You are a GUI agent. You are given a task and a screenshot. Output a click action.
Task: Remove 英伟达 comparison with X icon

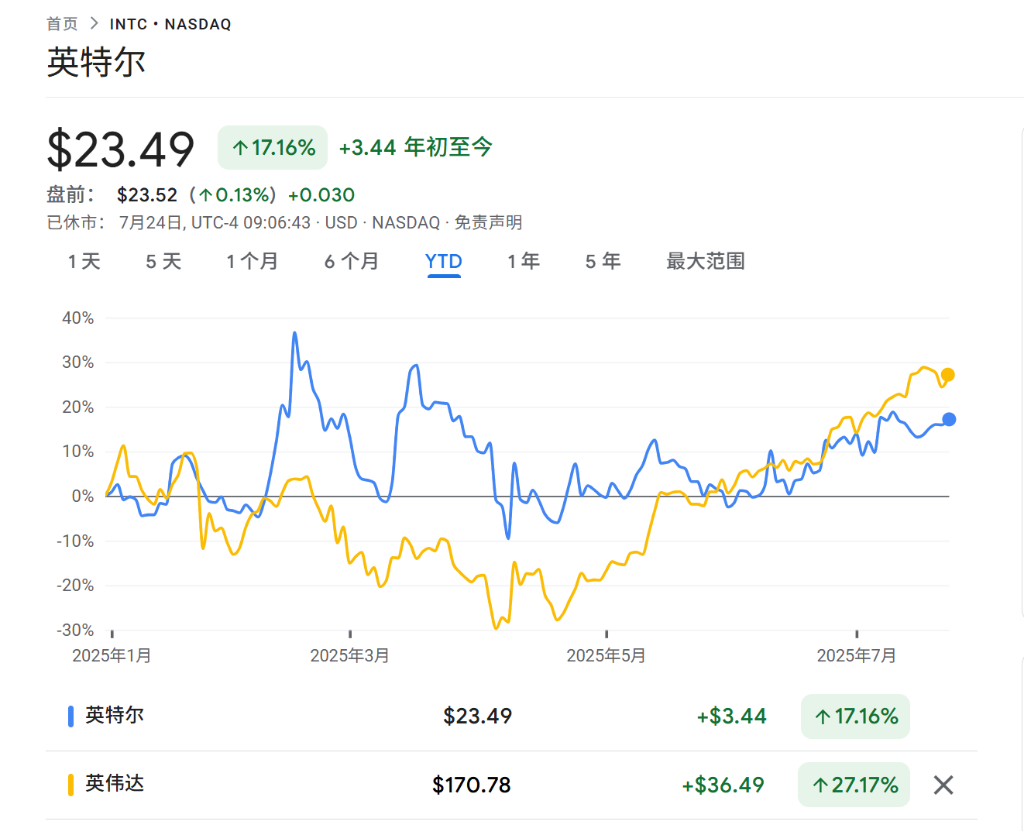point(943,785)
